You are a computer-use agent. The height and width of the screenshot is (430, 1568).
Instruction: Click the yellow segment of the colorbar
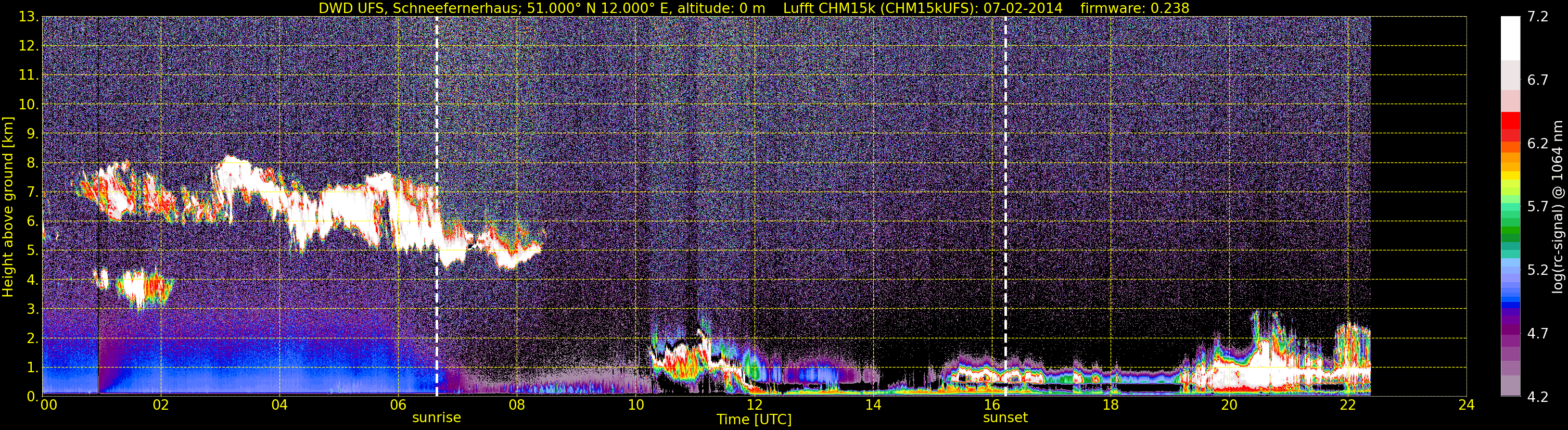(1510, 176)
